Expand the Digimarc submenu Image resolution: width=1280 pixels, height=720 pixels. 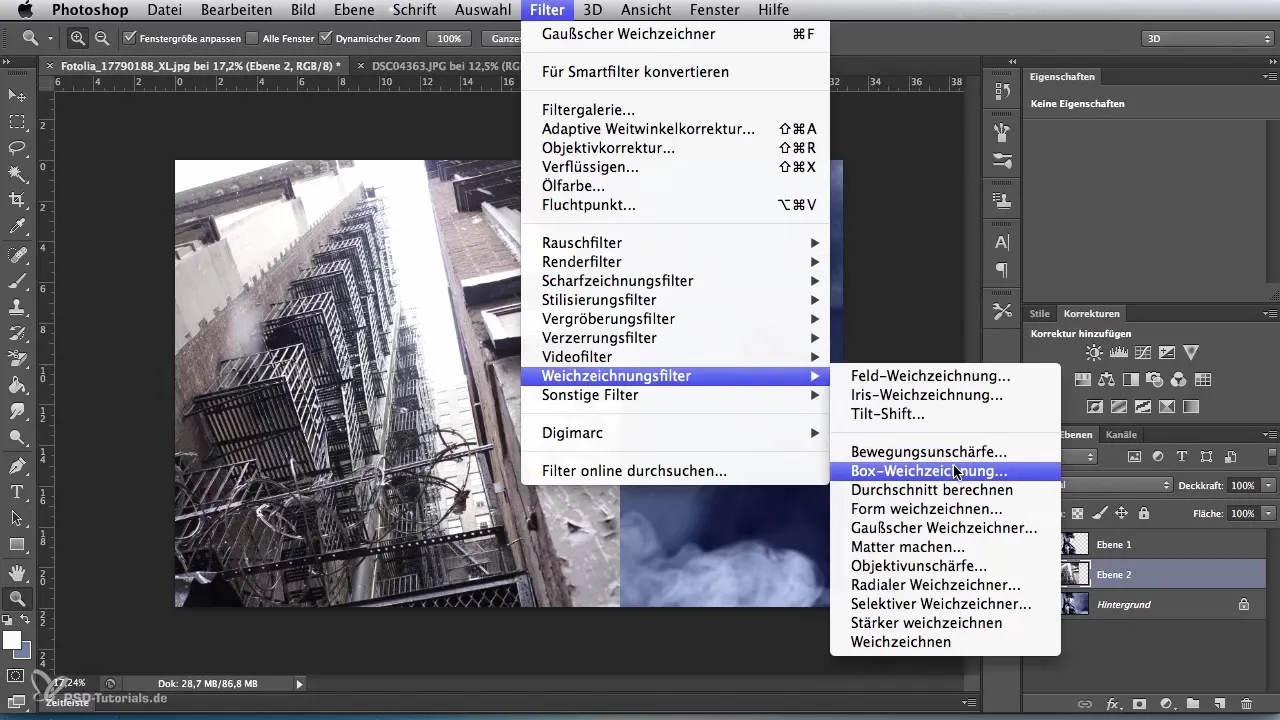675,433
